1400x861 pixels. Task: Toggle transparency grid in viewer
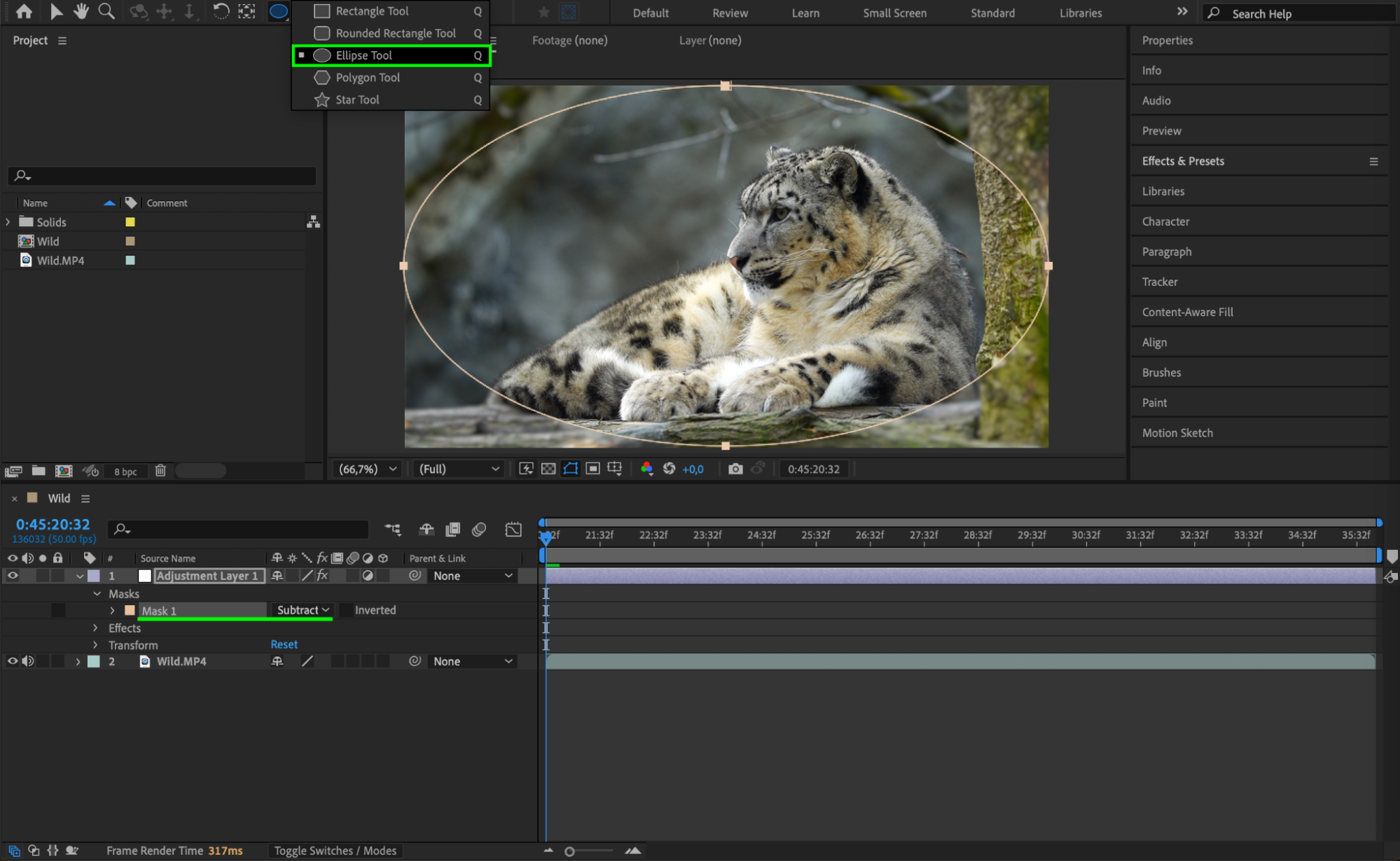coord(548,469)
